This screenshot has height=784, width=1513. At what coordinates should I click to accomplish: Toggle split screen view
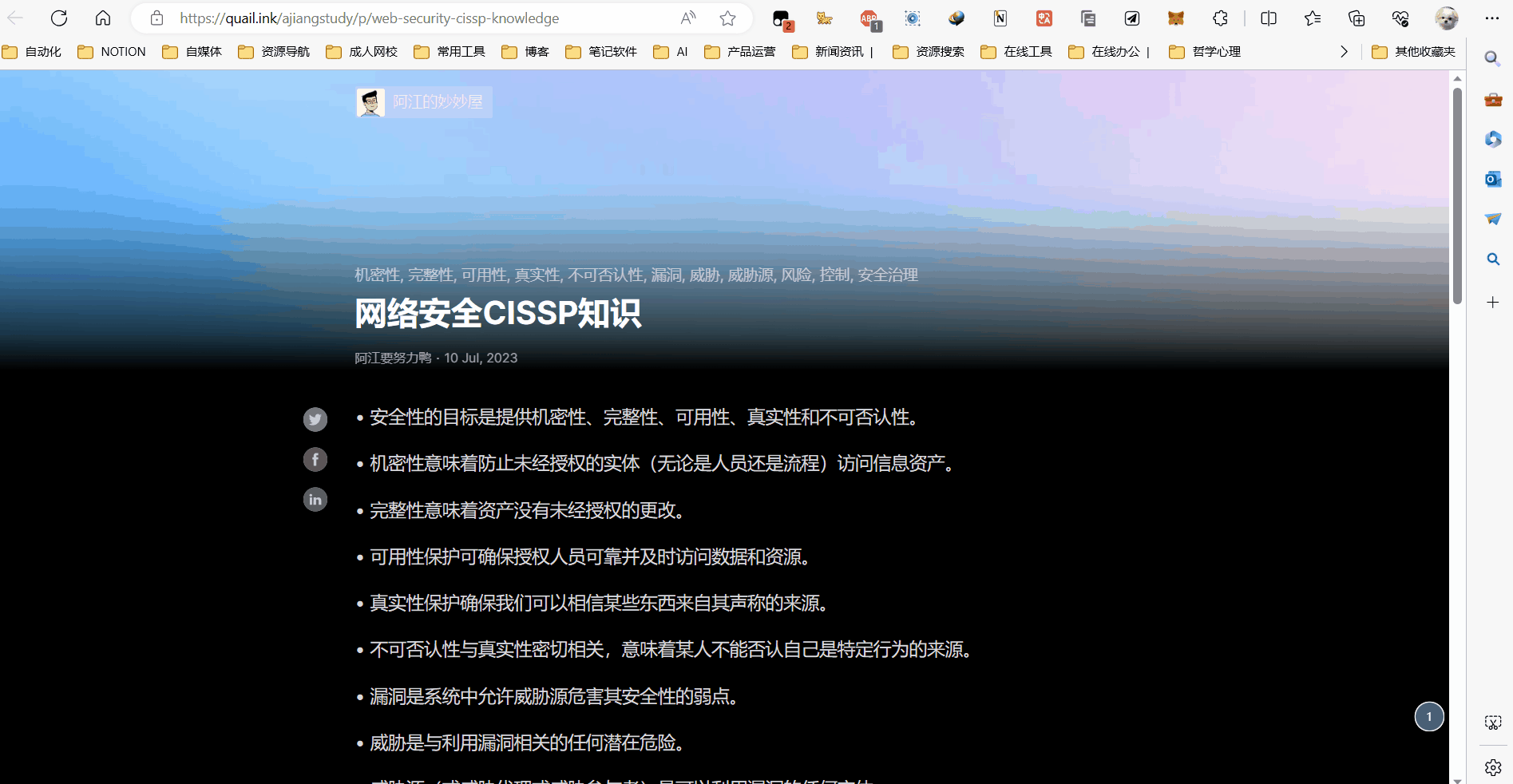tap(1268, 18)
